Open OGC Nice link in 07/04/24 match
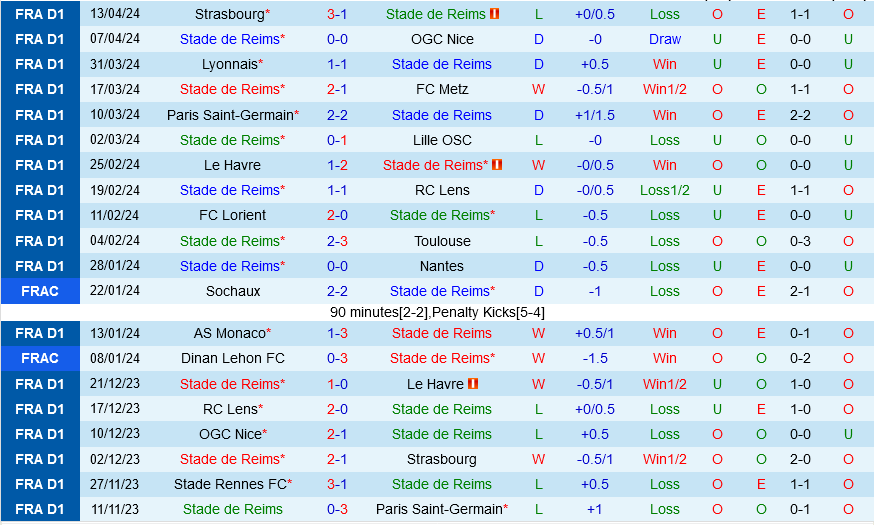Viewport: 874px width, 525px height. pos(442,39)
